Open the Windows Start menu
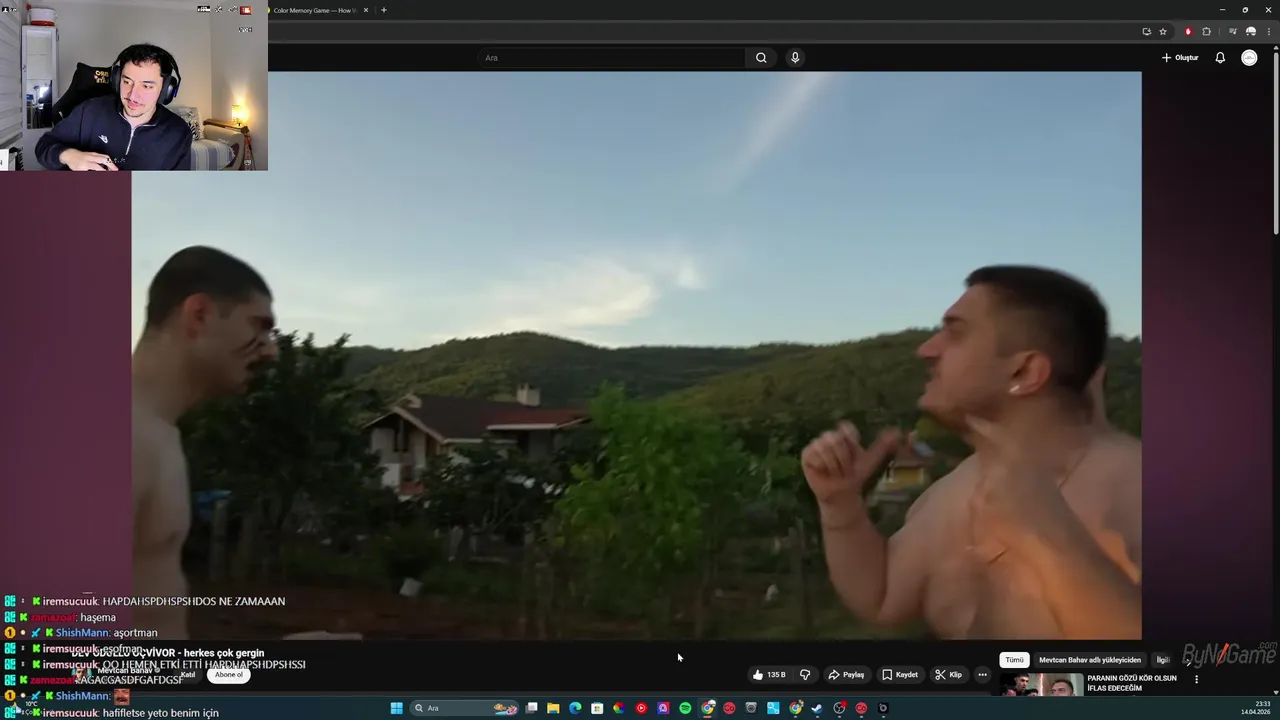 (396, 708)
